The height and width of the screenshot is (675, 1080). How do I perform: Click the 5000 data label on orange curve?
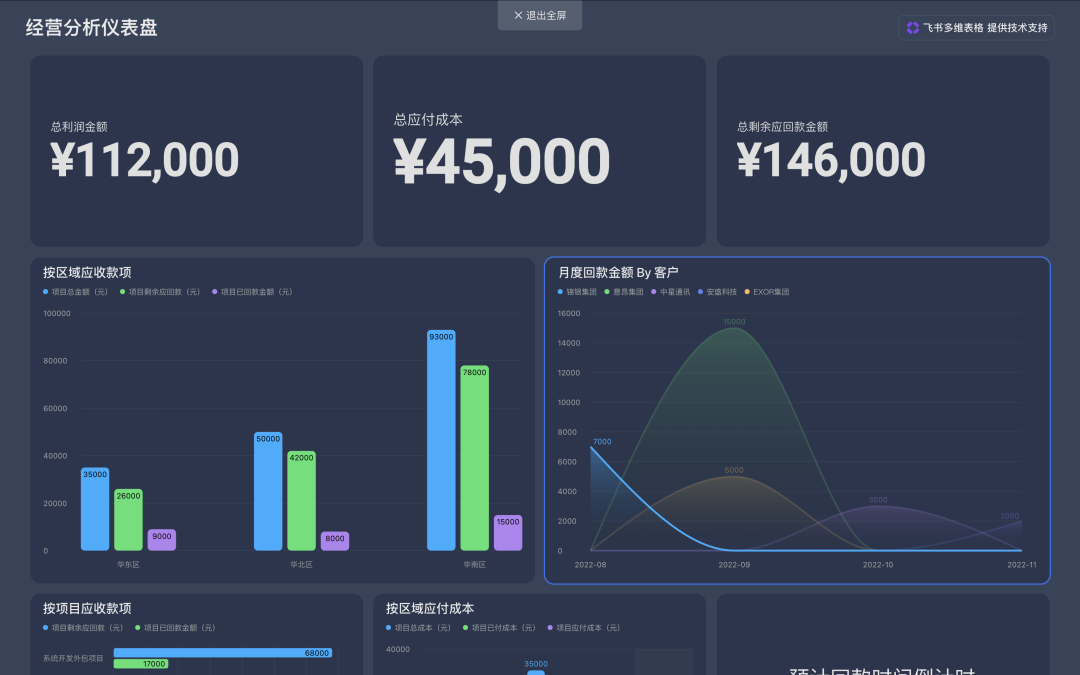click(734, 470)
